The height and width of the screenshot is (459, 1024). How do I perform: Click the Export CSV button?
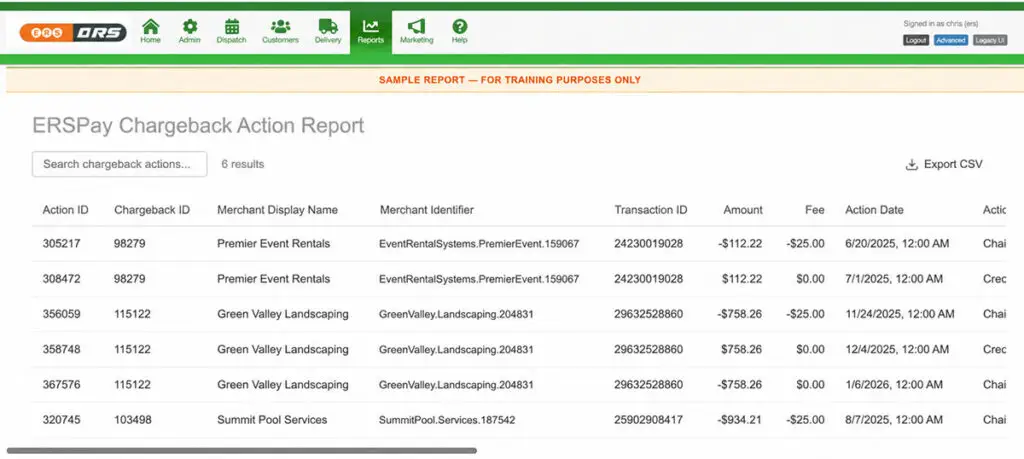944,165
